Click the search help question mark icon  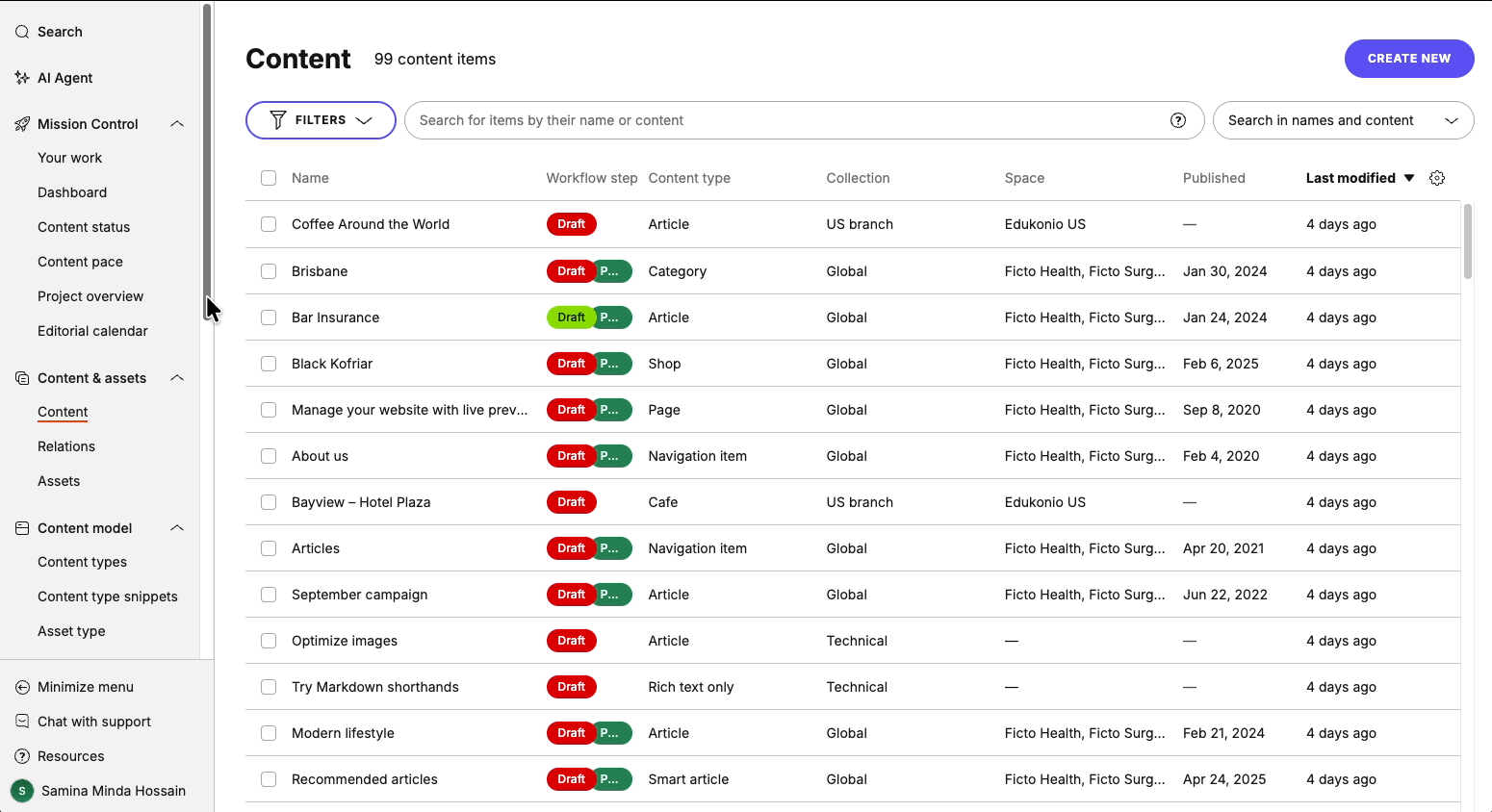(x=1177, y=120)
